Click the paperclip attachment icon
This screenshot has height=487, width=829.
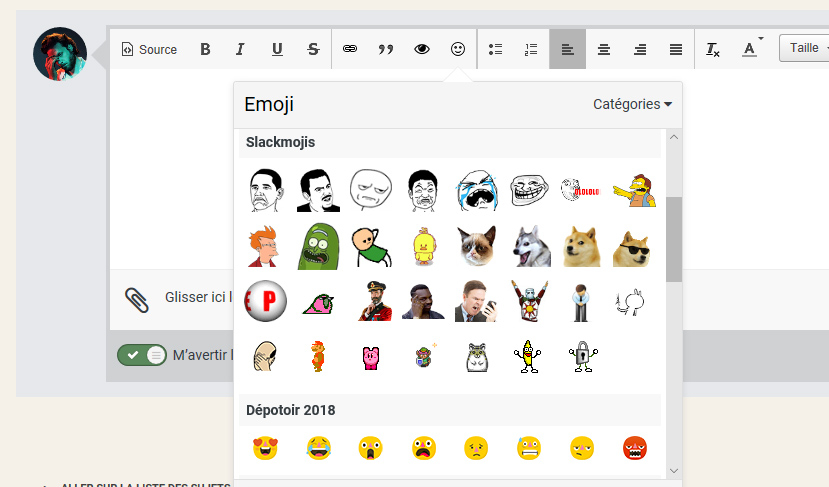(x=137, y=300)
